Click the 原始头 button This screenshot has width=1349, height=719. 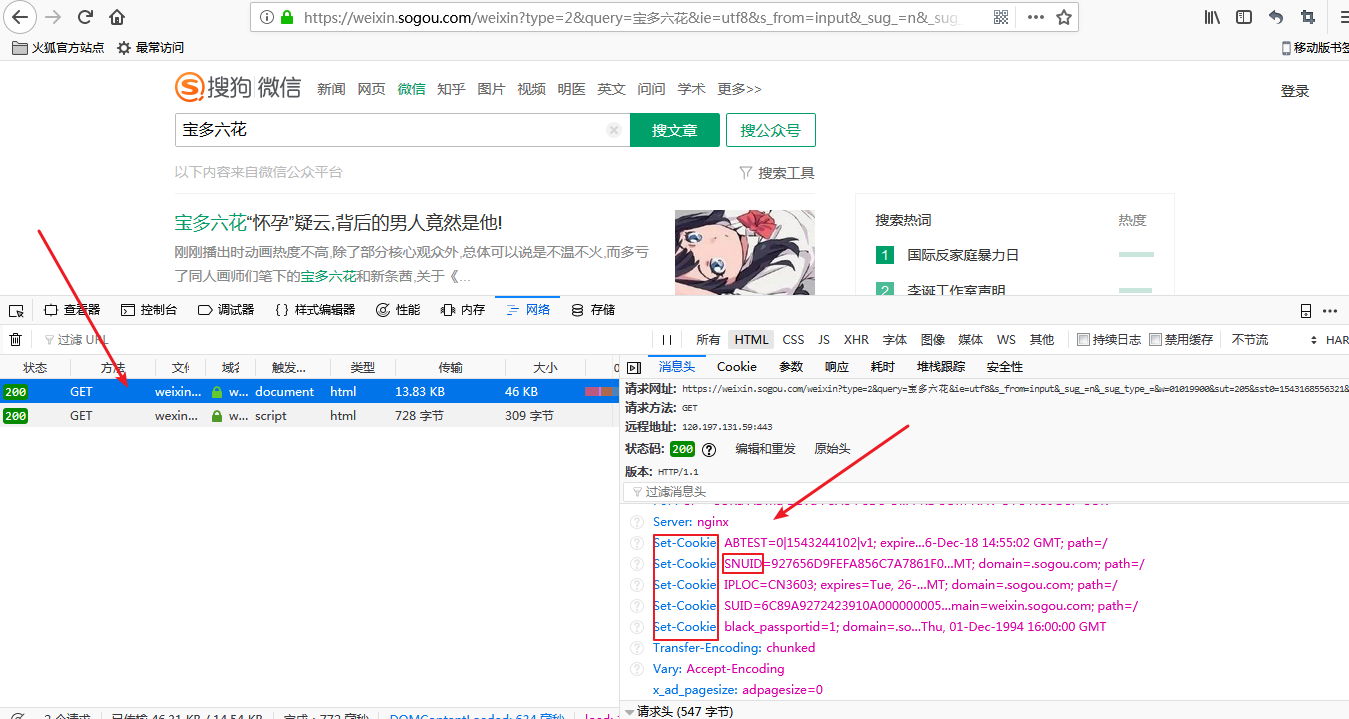click(x=833, y=449)
